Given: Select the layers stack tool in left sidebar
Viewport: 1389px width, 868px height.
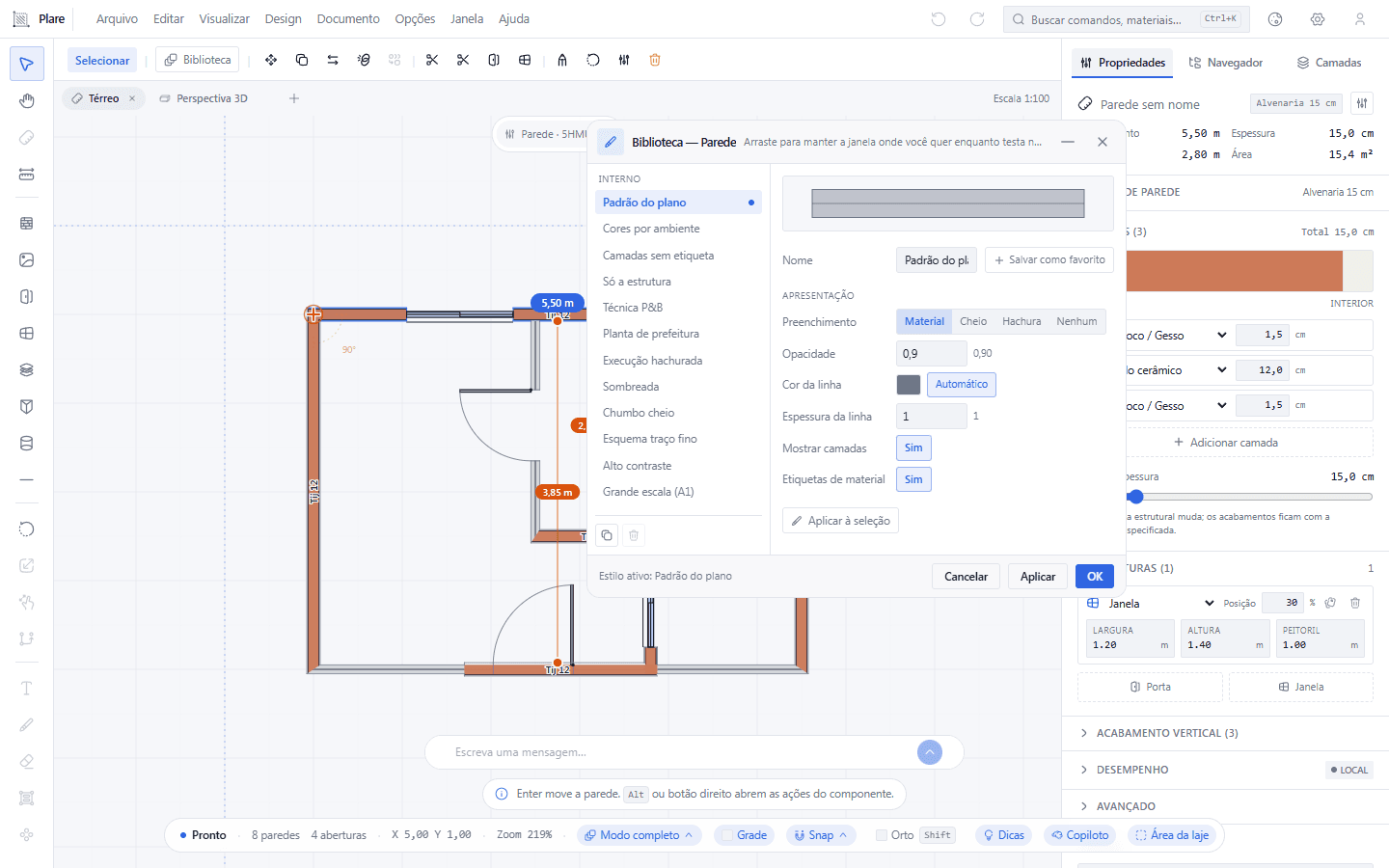Looking at the screenshot, I should [x=26, y=369].
